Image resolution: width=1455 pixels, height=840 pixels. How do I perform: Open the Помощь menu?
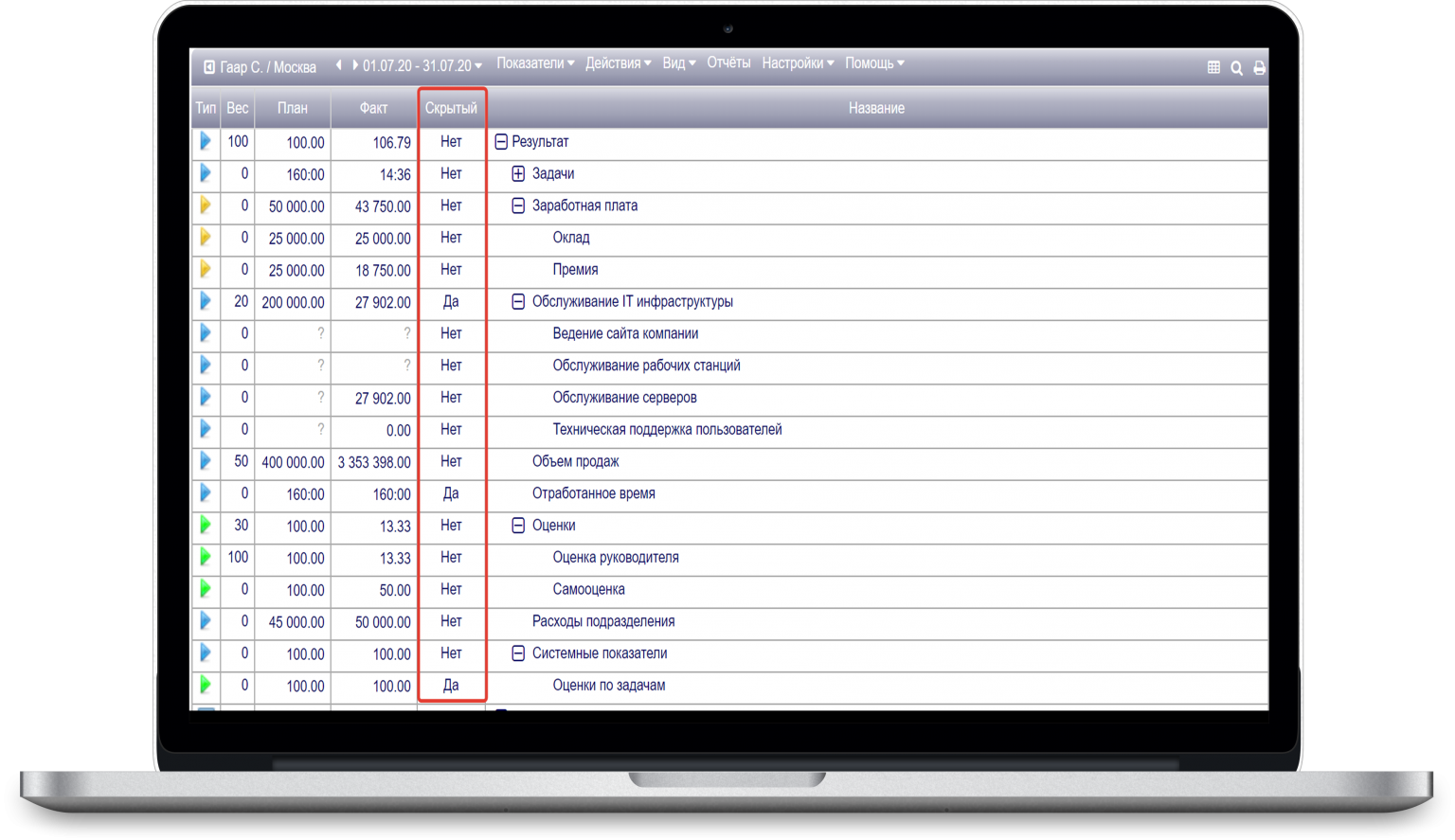coord(874,63)
